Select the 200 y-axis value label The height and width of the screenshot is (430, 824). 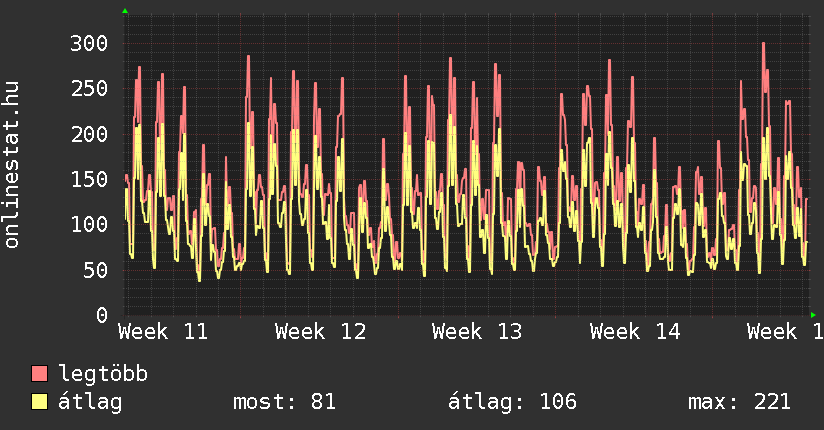pyautogui.click(x=89, y=134)
